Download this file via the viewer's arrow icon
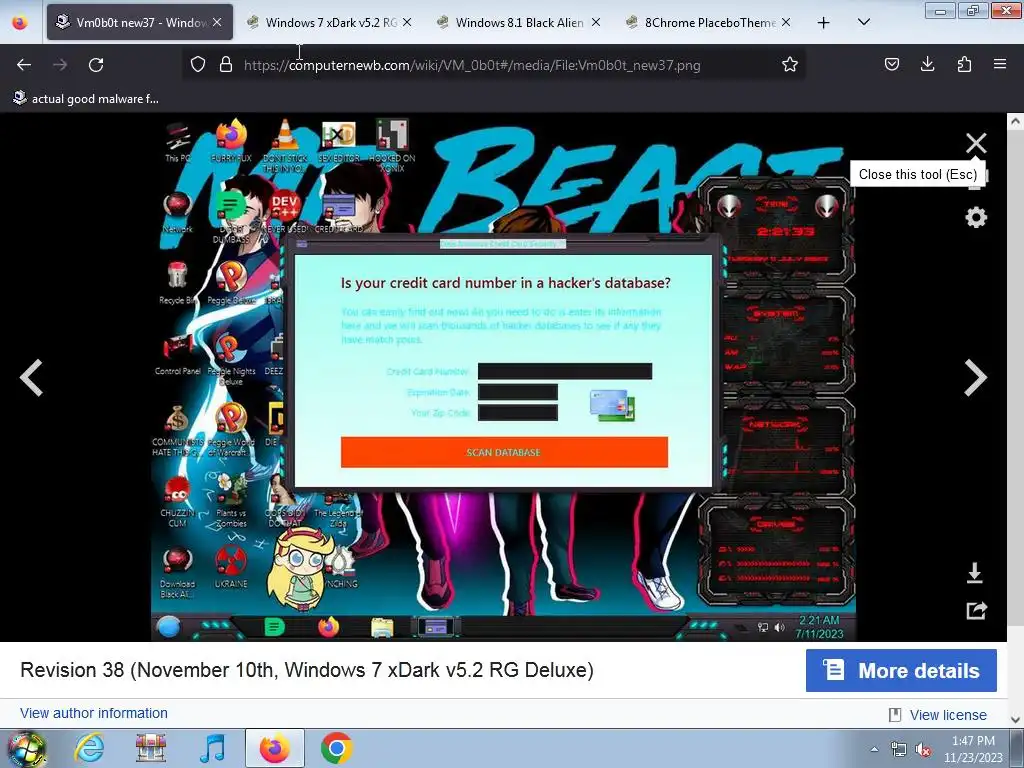1024x768 pixels. tap(975, 573)
